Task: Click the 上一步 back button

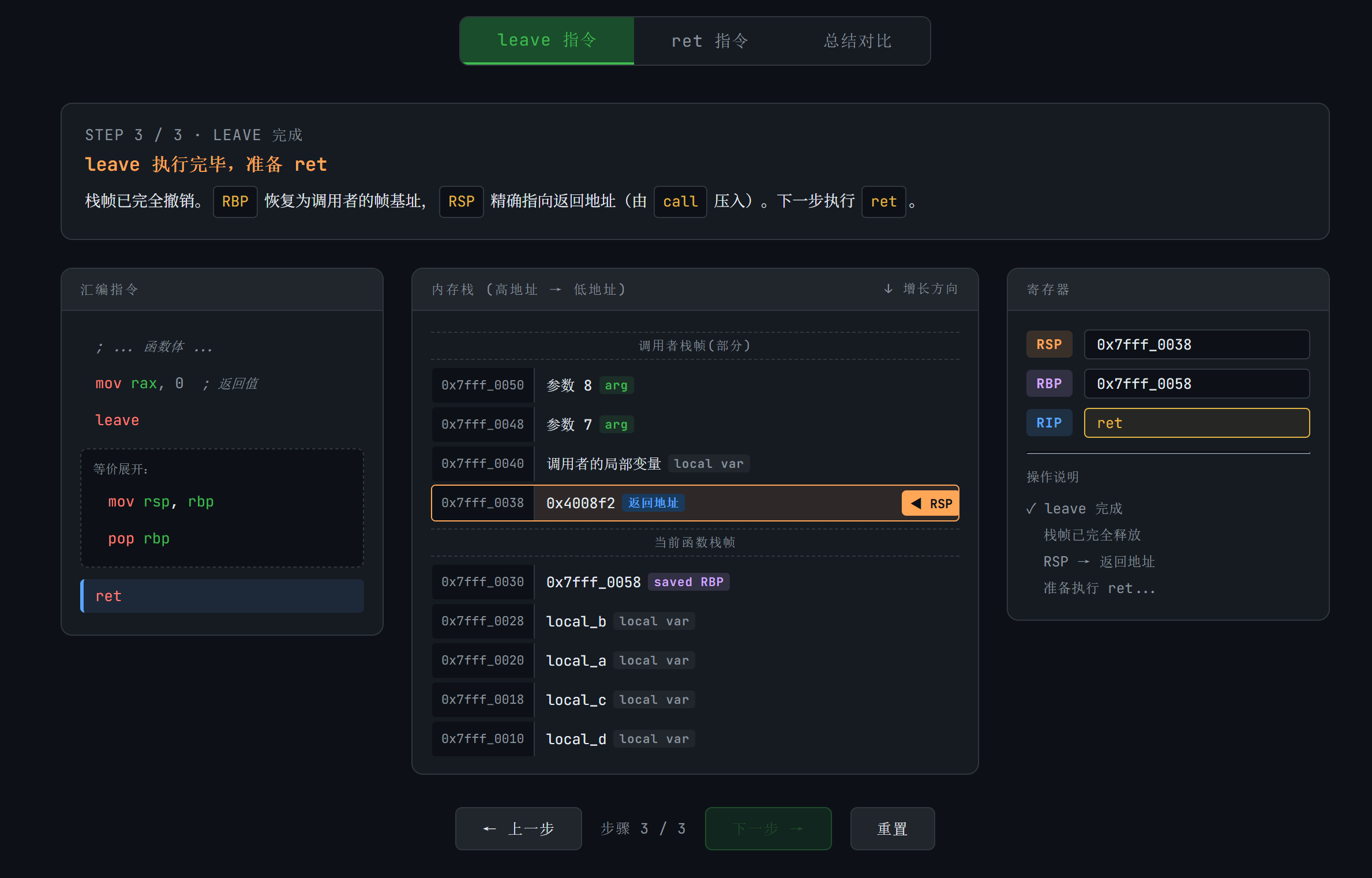Action: click(x=518, y=828)
